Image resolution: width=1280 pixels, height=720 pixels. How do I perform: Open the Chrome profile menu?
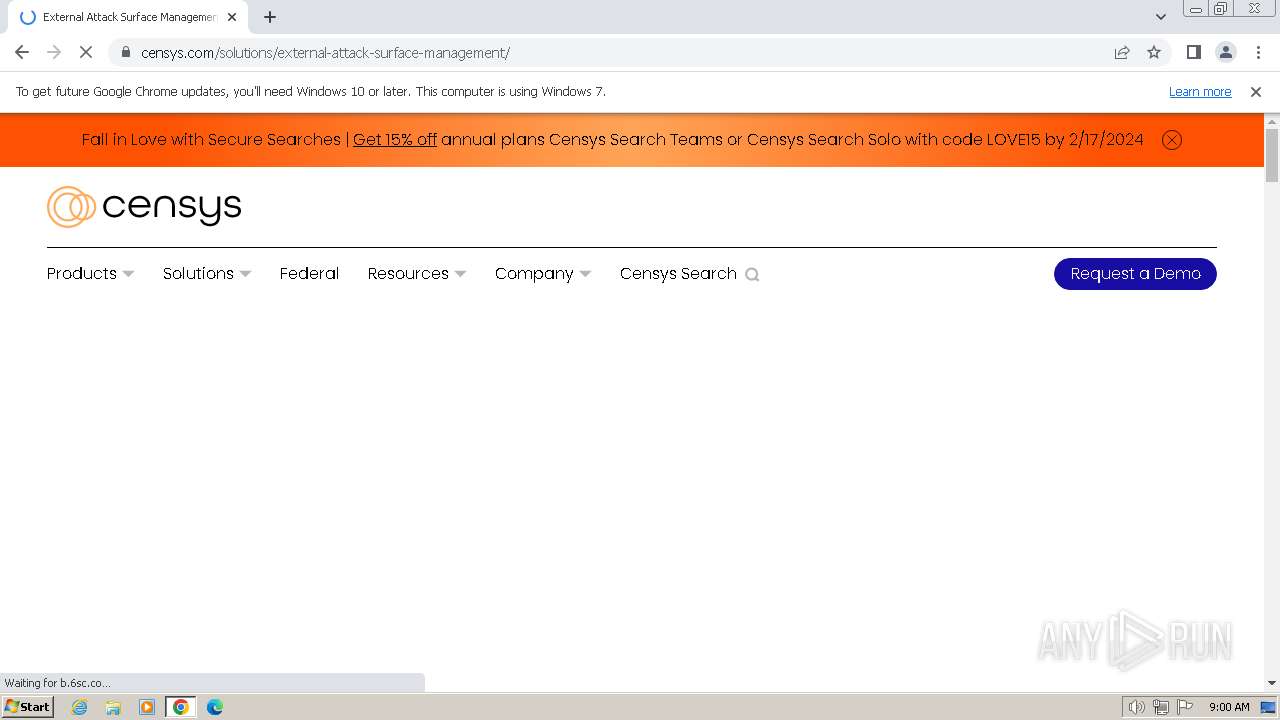point(1225,52)
